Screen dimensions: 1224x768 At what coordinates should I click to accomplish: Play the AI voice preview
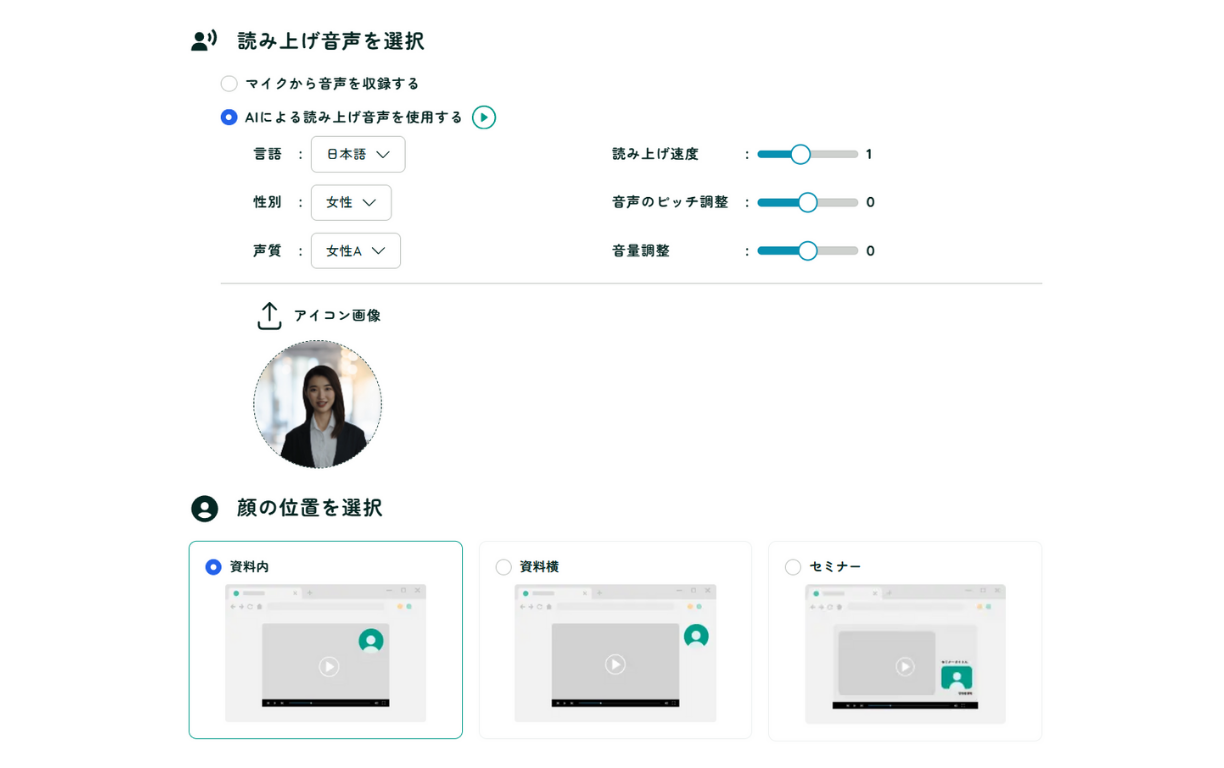(x=484, y=117)
